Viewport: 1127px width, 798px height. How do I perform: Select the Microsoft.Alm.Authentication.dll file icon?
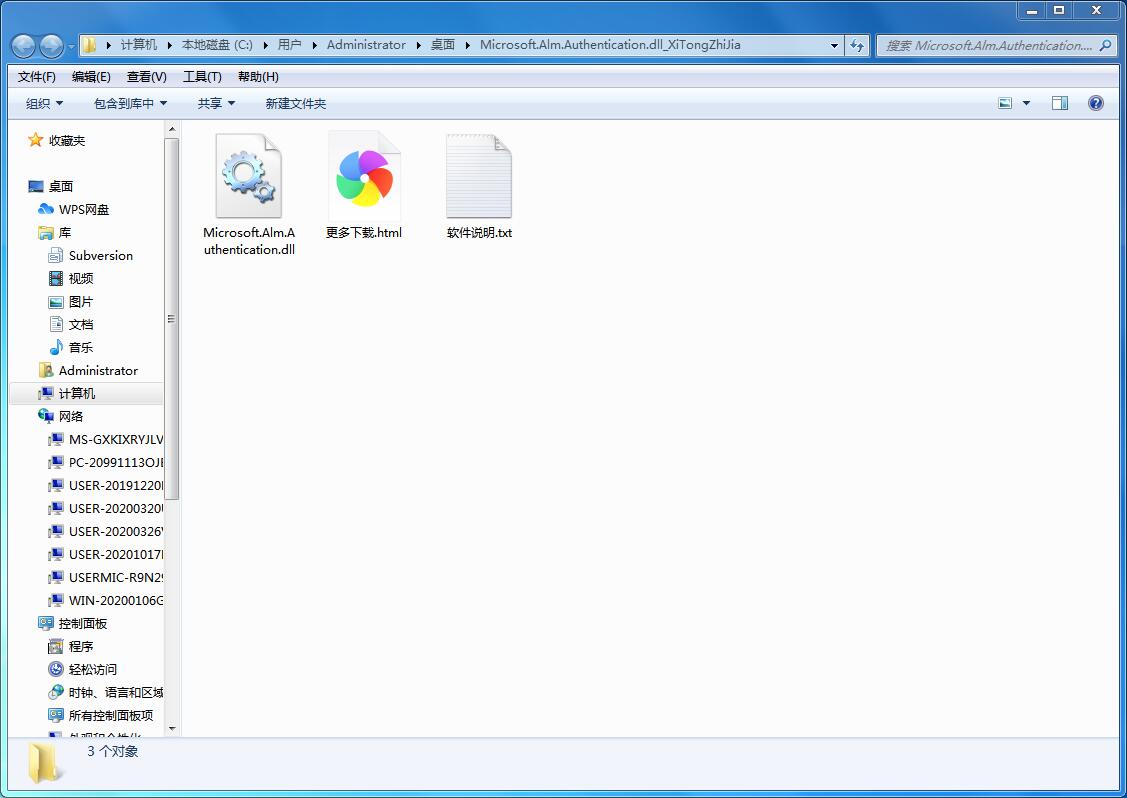tap(249, 175)
